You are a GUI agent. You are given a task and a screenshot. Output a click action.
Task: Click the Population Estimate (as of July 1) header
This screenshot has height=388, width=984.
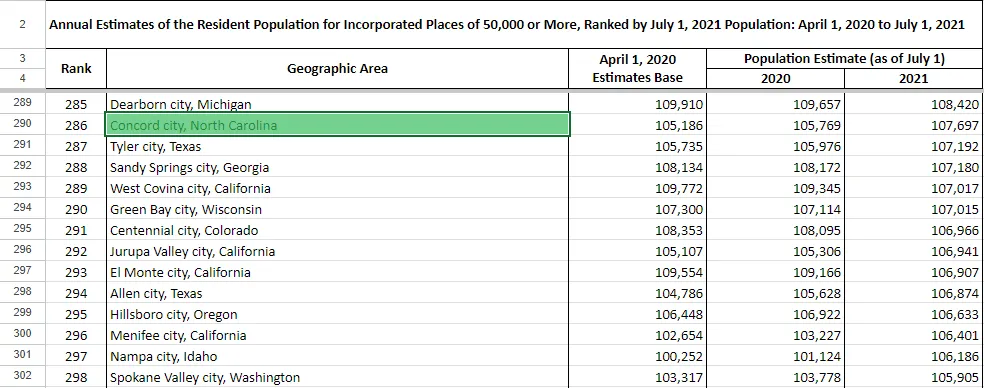[x=845, y=59]
